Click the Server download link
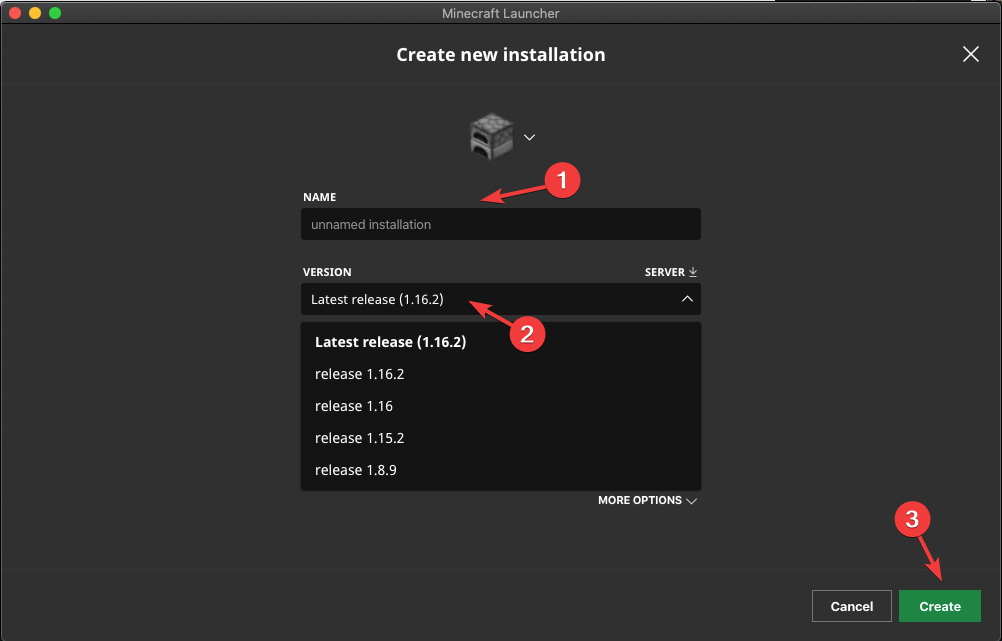This screenshot has height=641, width=1002. pos(670,272)
